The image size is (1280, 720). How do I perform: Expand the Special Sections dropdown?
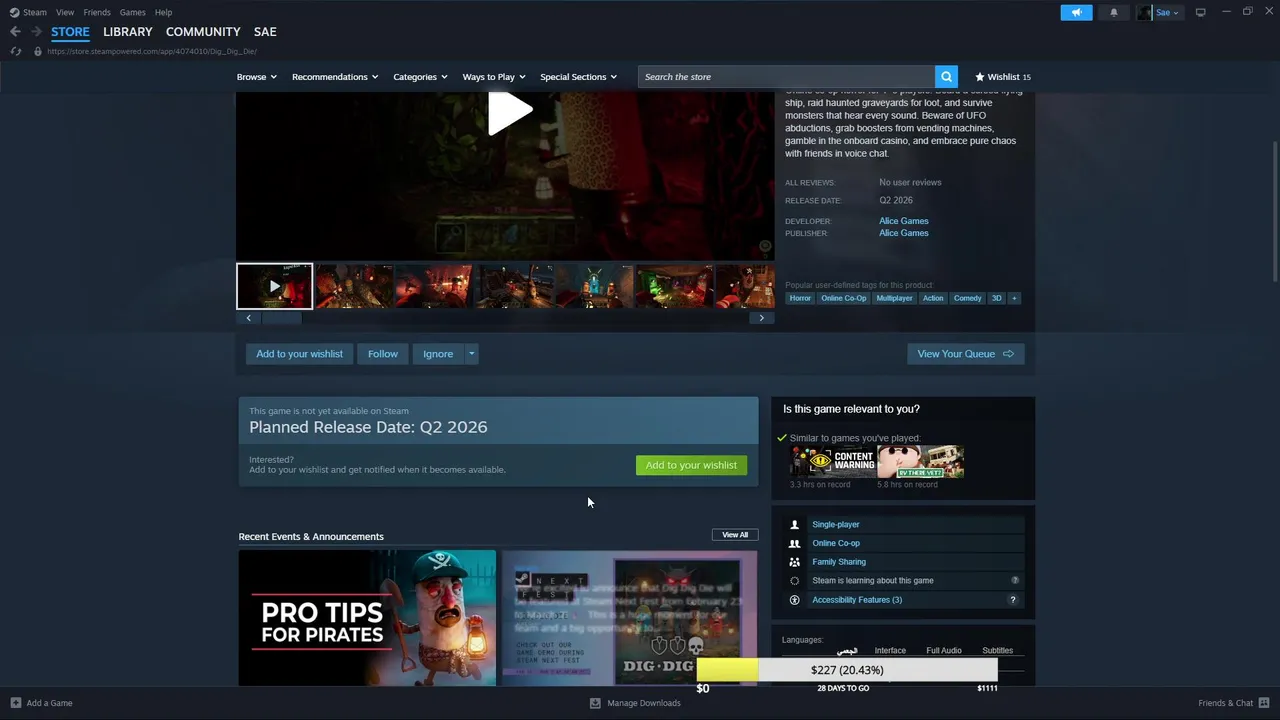[x=578, y=77]
